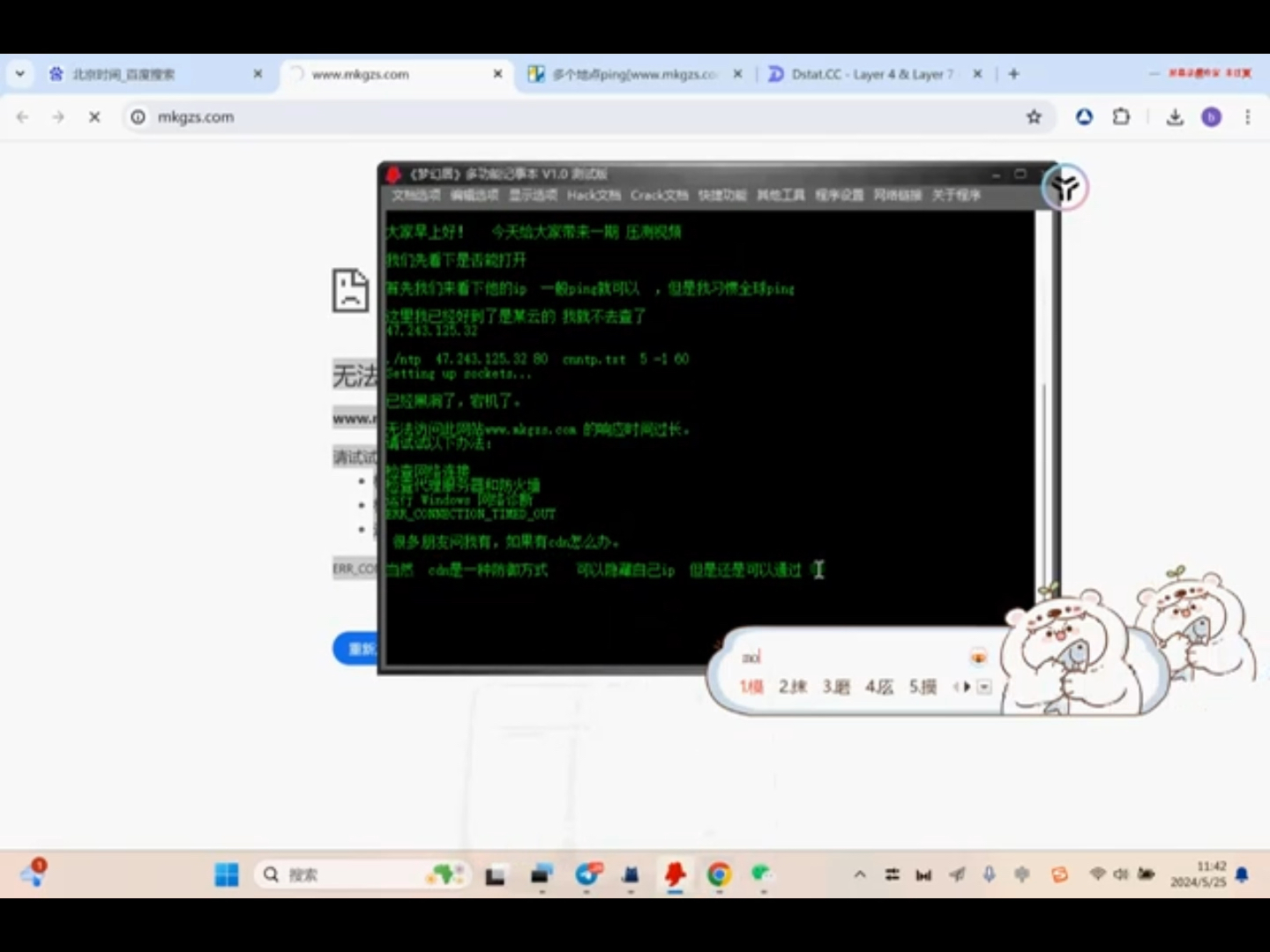The image size is (1270, 952).
Task: Click the mkgzs.com address bar
Action: [x=582, y=116]
